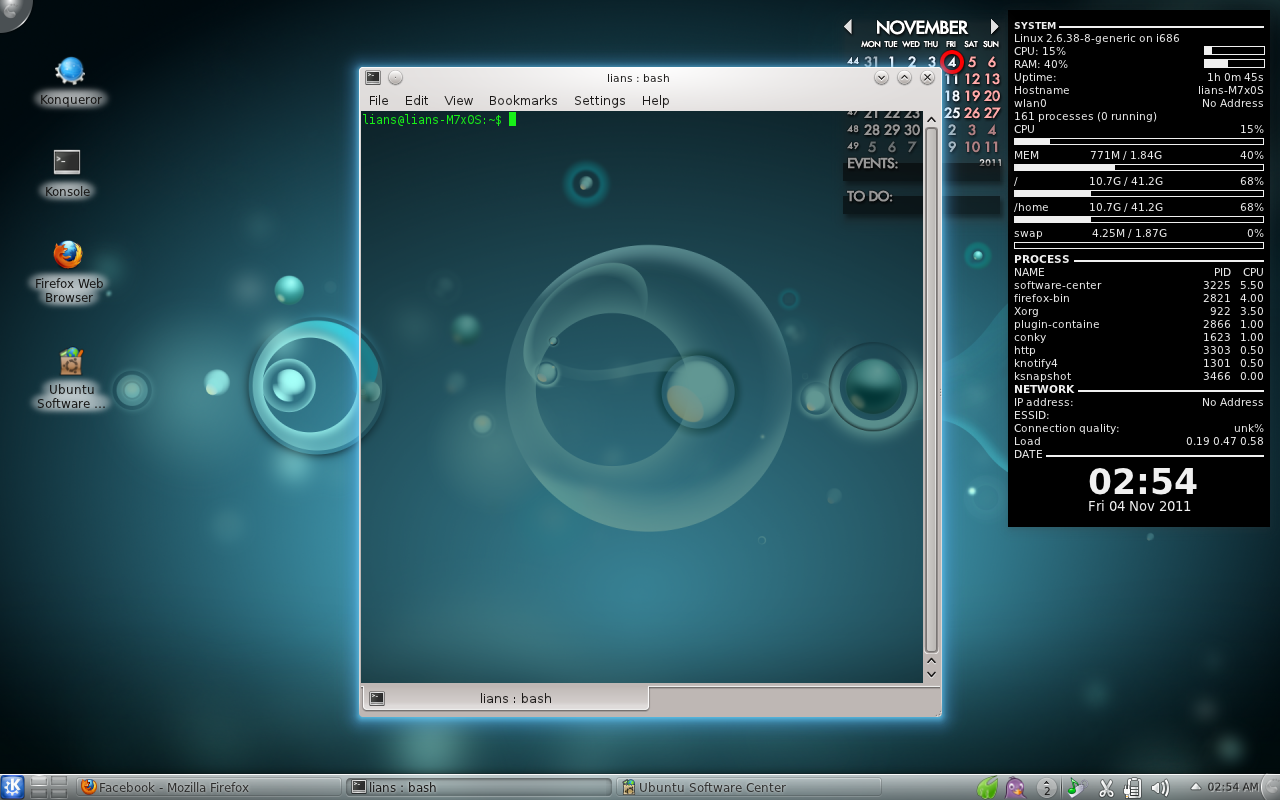Click the TO DO: label in calendar widget
The height and width of the screenshot is (800, 1280).
[x=869, y=196]
